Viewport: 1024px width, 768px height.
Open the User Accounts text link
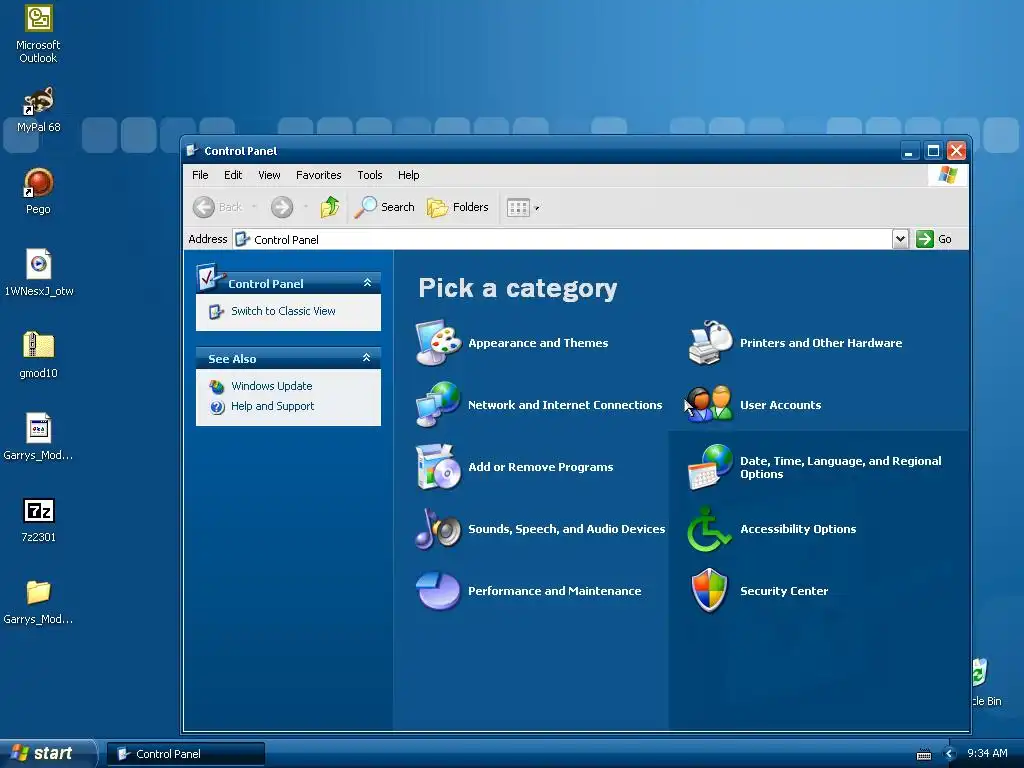click(x=780, y=405)
